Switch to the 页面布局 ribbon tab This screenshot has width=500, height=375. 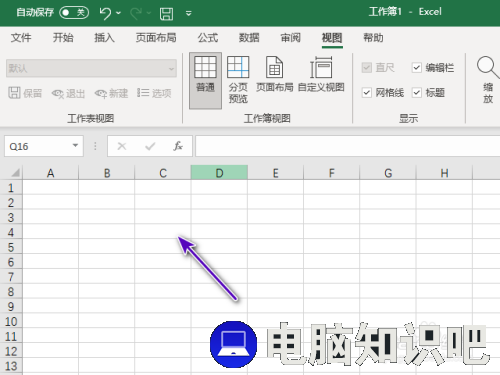click(x=156, y=38)
